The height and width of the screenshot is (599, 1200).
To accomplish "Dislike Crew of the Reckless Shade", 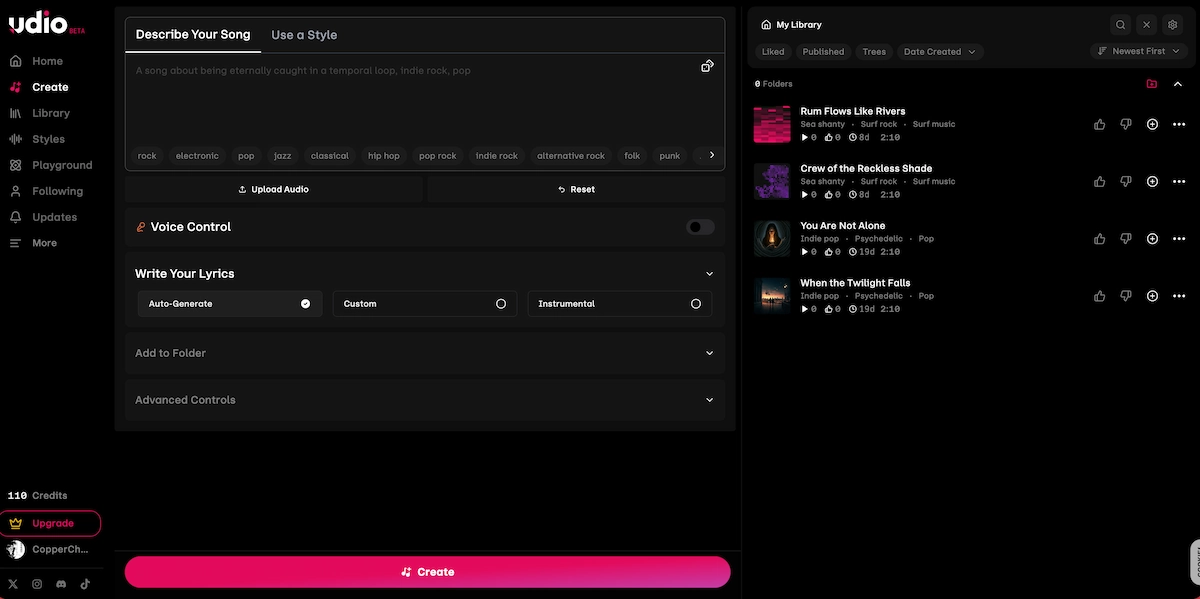I will point(1126,182).
